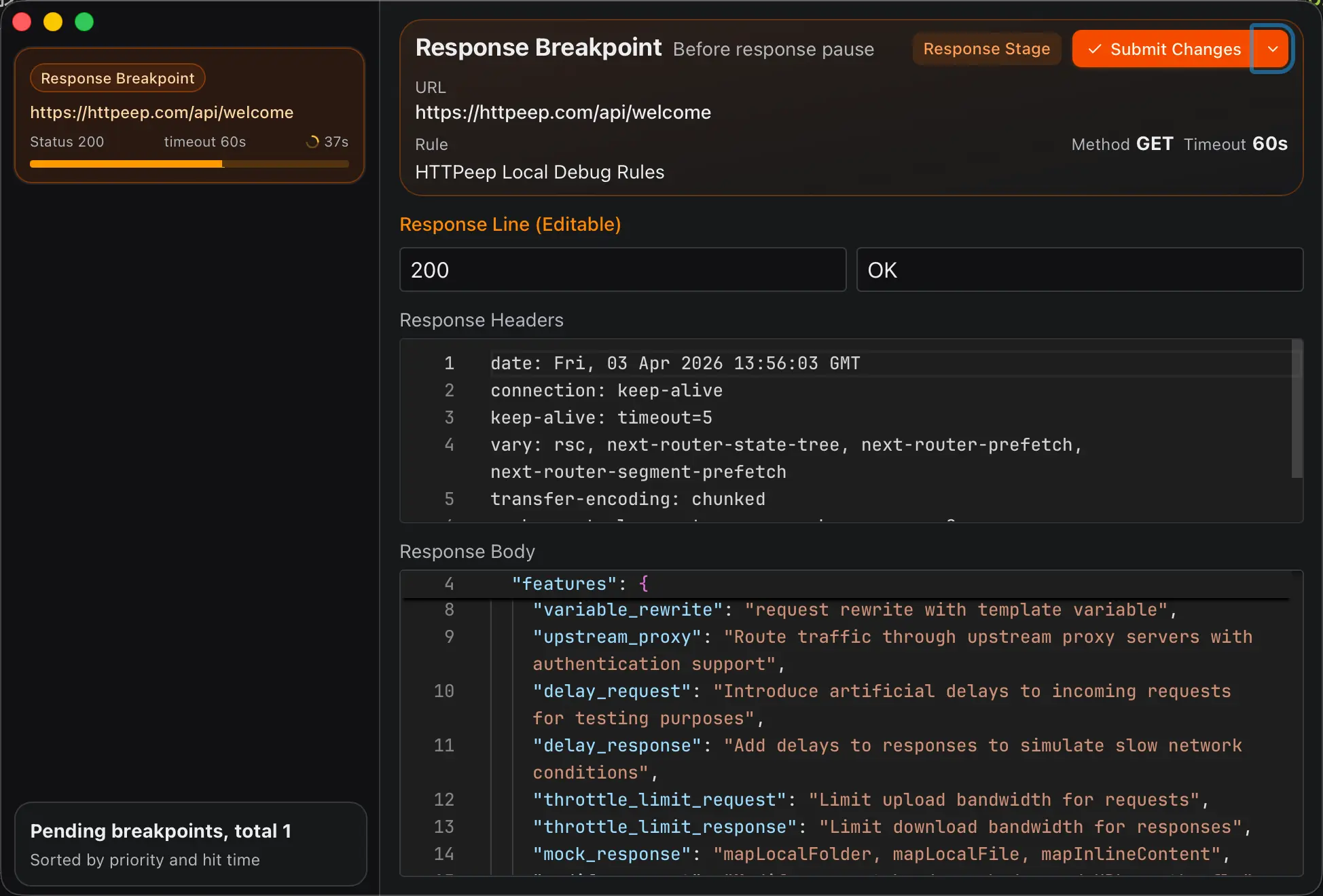Click line number 10 in Response Body gutter

[443, 691]
